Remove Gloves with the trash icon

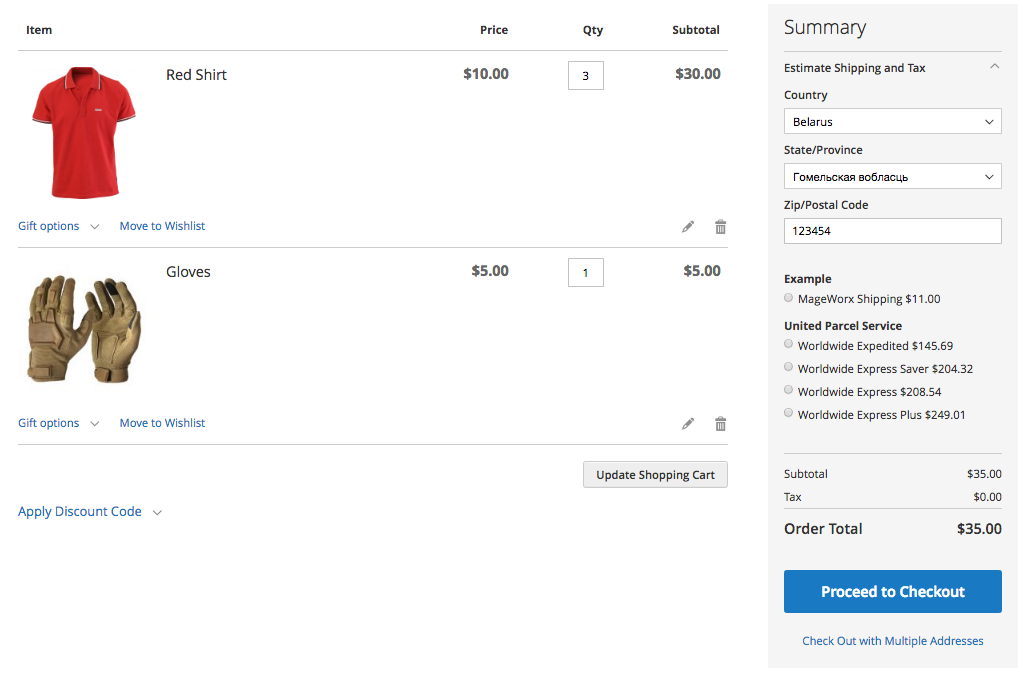coord(720,424)
